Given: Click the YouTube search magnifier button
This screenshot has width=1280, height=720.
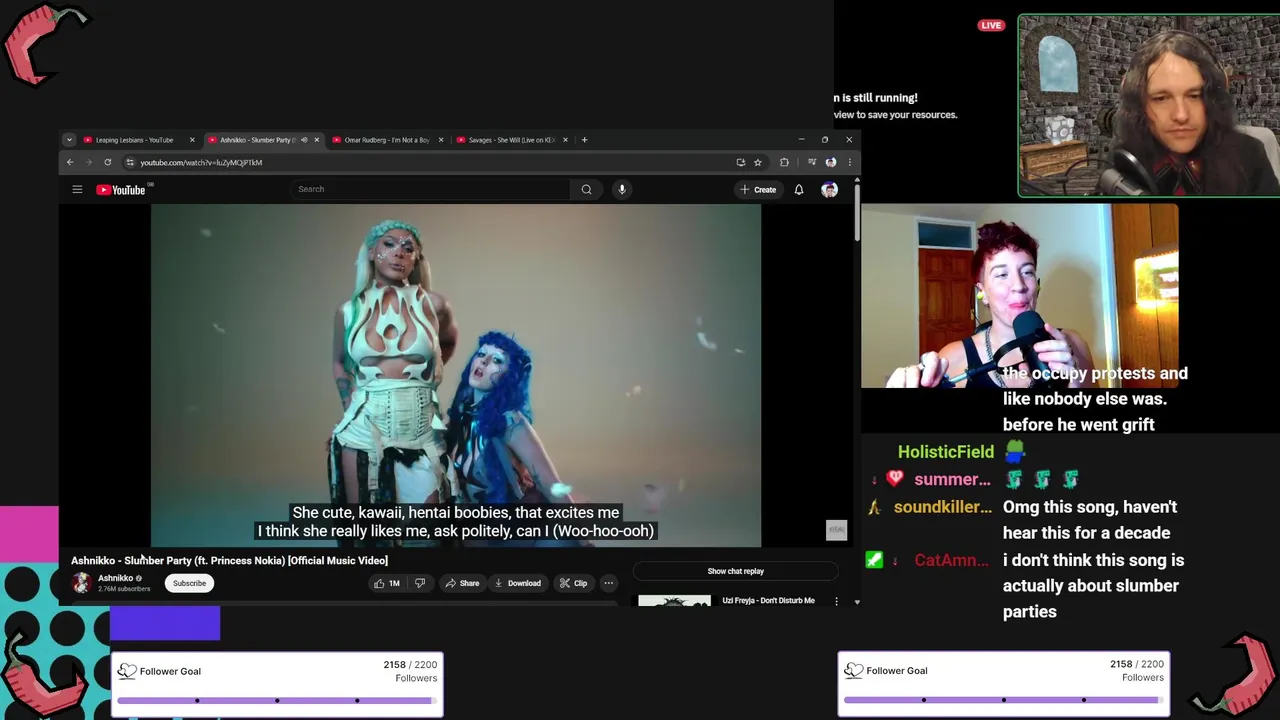Looking at the screenshot, I should 586,189.
